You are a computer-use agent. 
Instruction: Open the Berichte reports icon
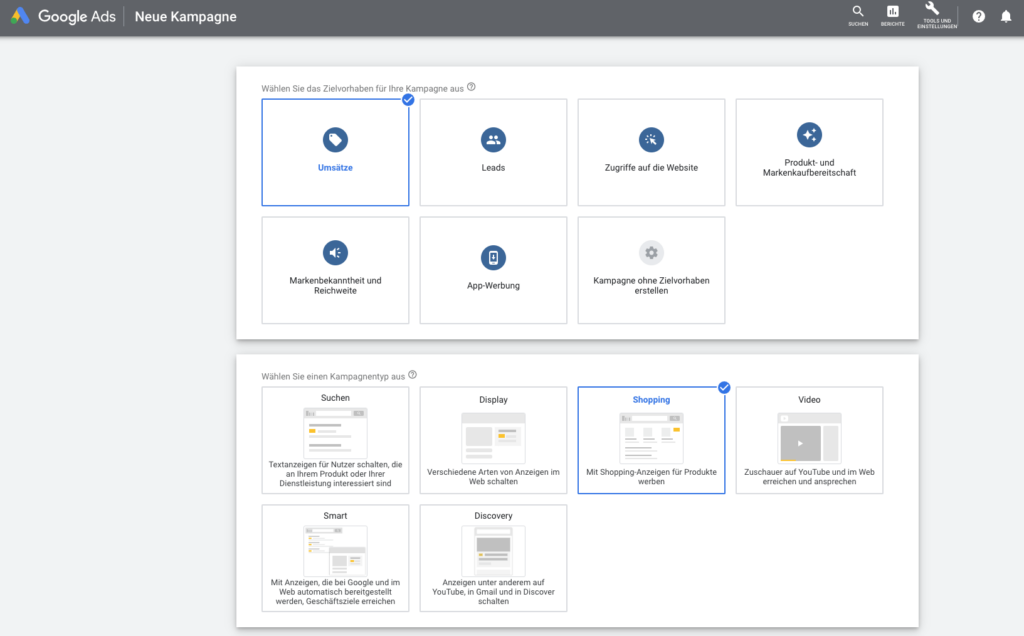click(893, 16)
